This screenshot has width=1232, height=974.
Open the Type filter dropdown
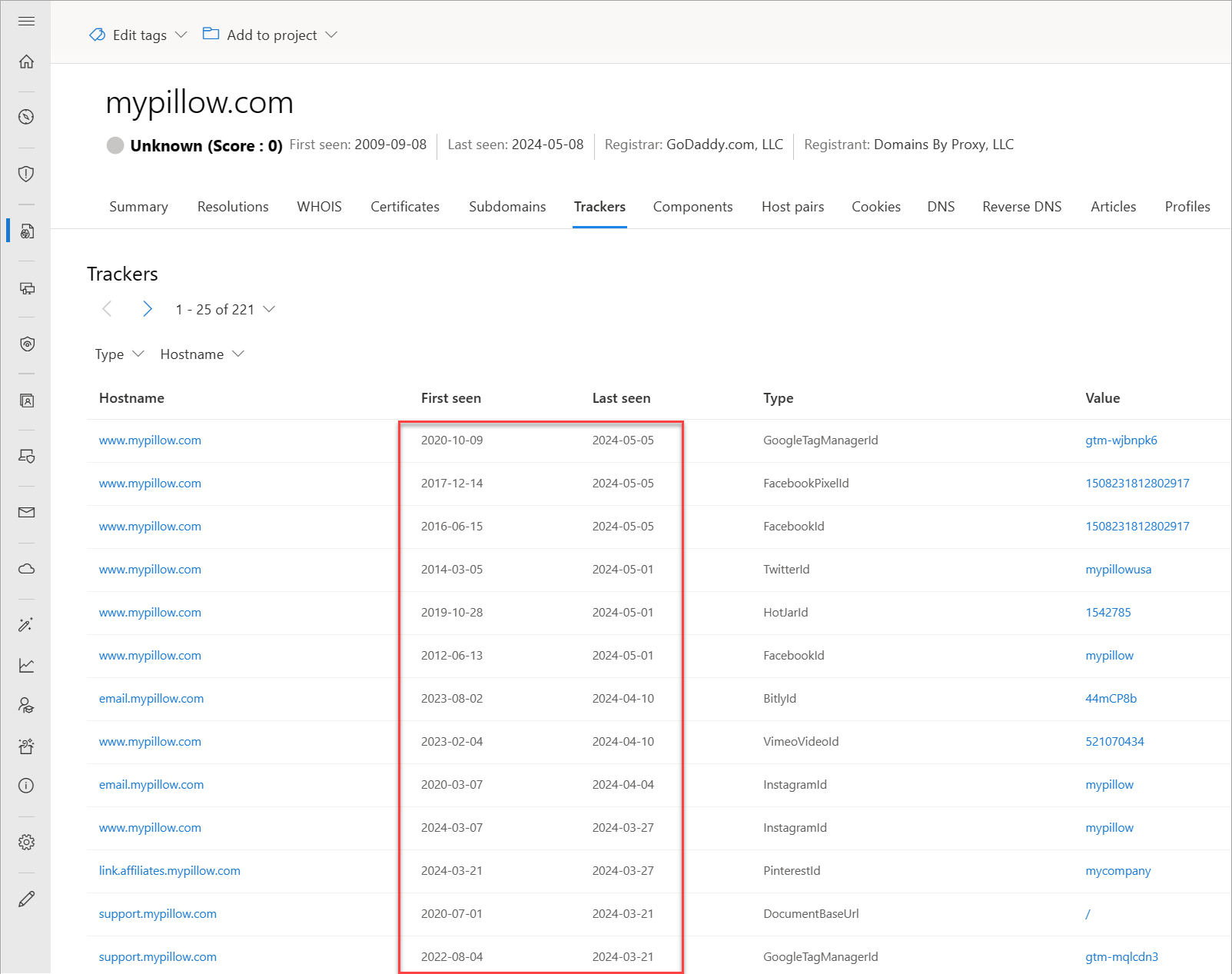pos(119,354)
